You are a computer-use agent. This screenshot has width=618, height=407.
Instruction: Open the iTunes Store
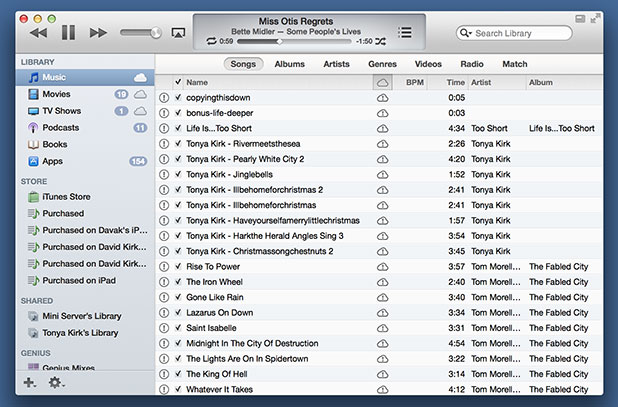(85, 197)
